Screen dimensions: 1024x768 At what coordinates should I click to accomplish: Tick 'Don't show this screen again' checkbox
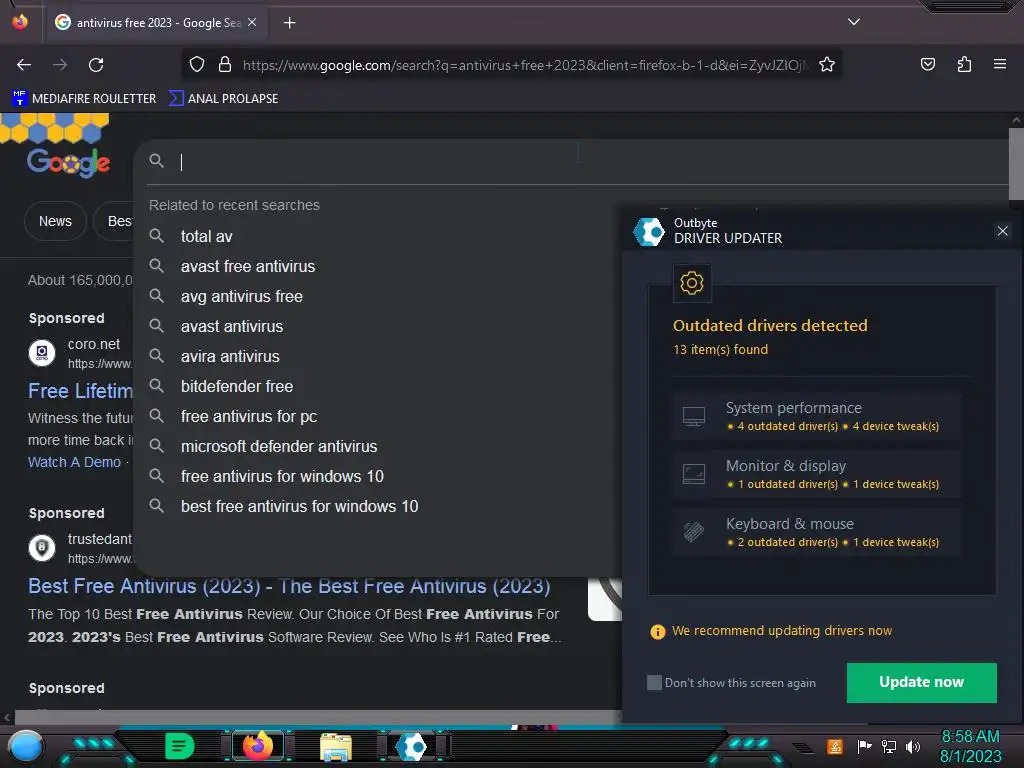[x=654, y=682]
